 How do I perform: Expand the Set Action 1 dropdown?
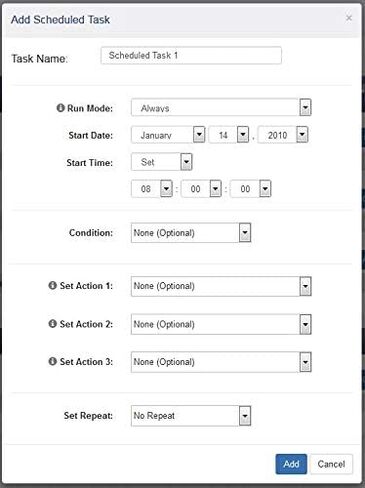tap(221, 286)
